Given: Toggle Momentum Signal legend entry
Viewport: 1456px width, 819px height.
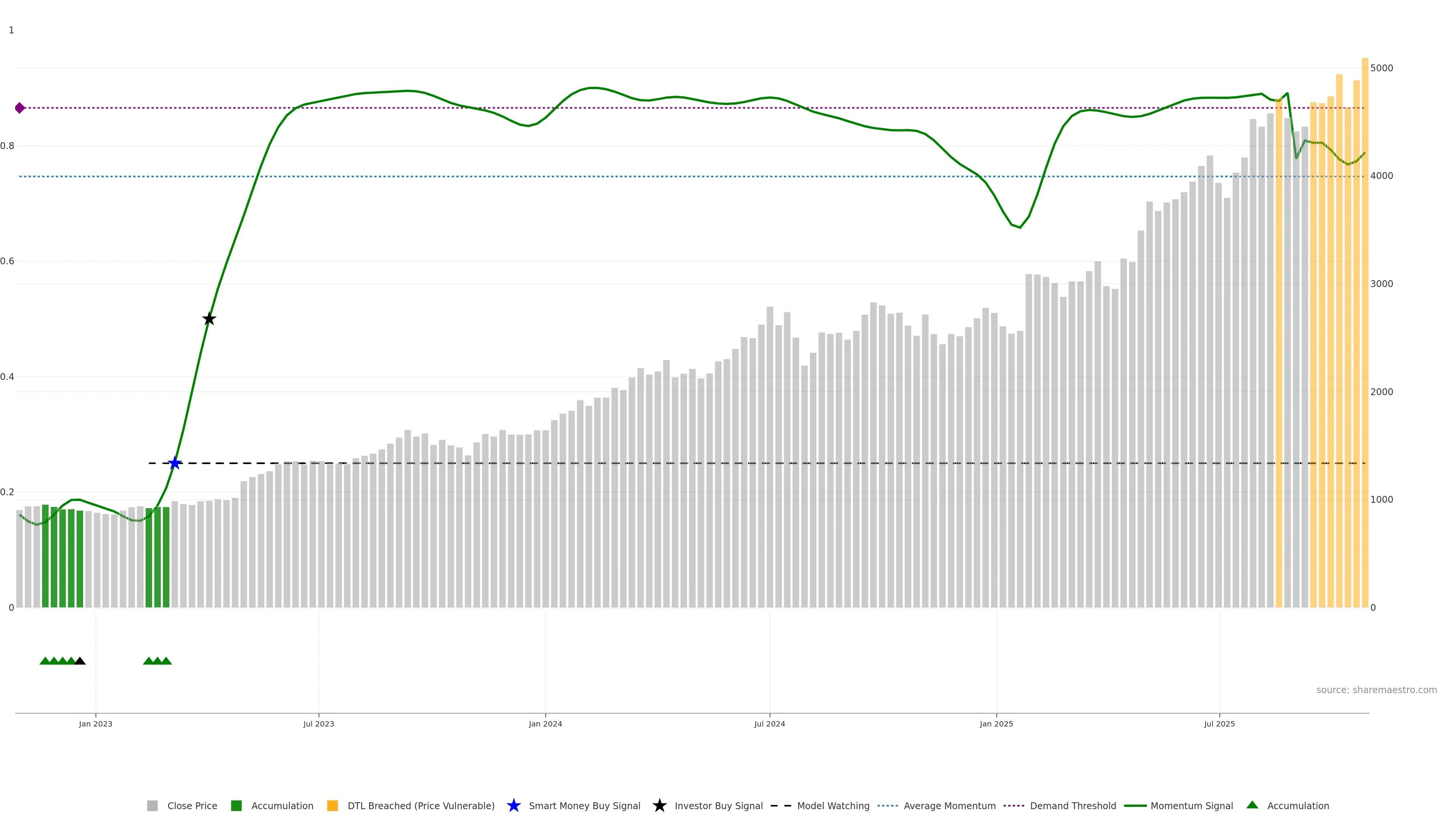Looking at the screenshot, I should click(1191, 805).
